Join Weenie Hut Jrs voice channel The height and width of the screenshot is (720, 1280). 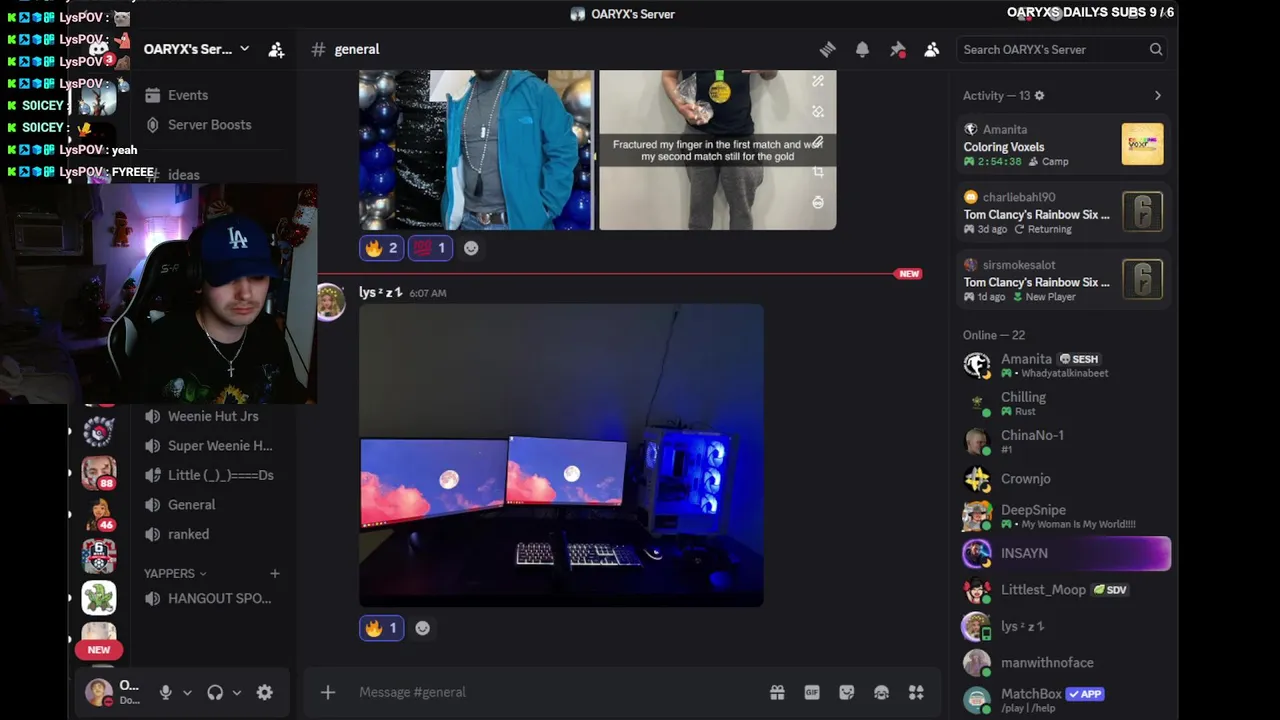coord(213,416)
